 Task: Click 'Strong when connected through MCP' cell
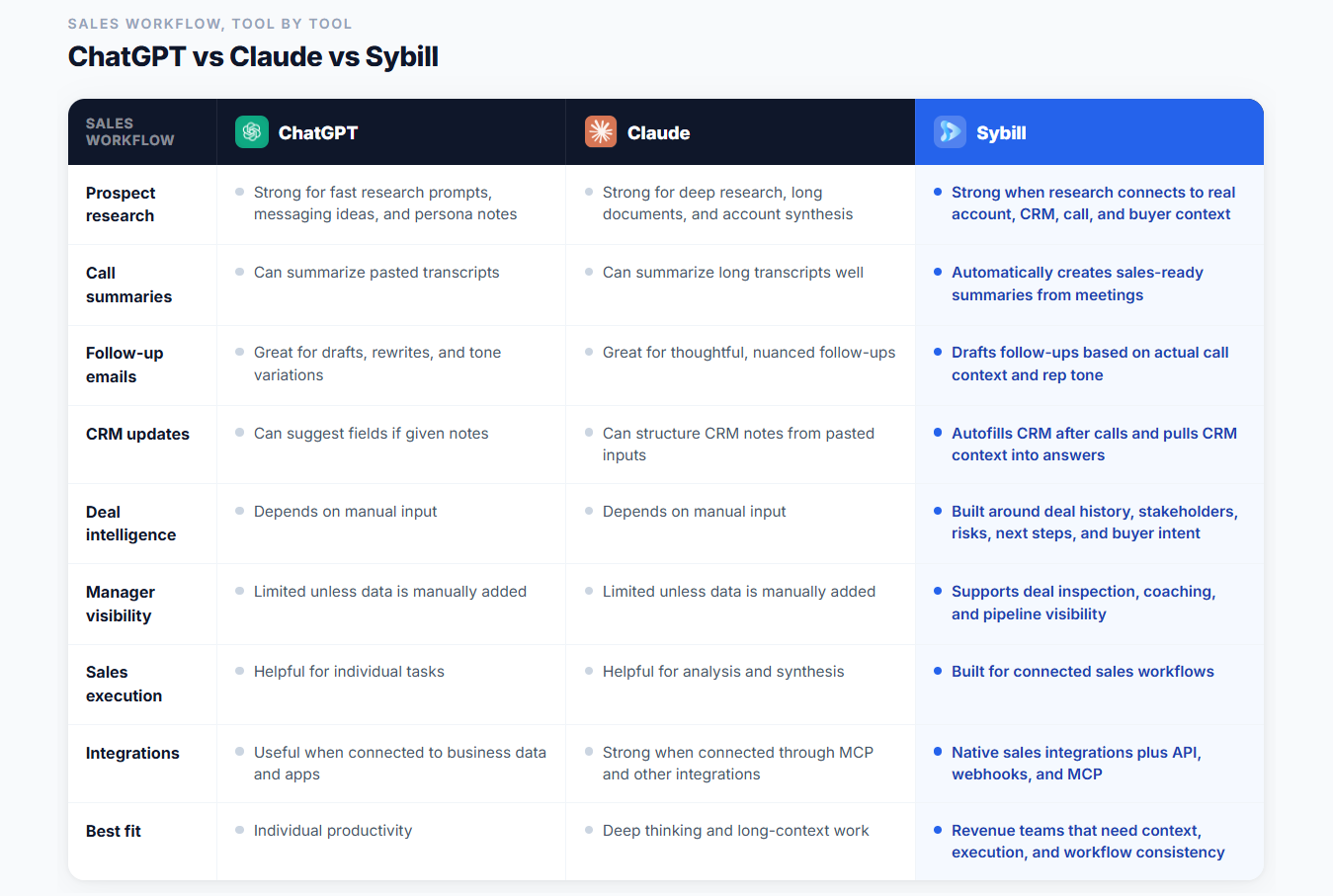tap(738, 763)
